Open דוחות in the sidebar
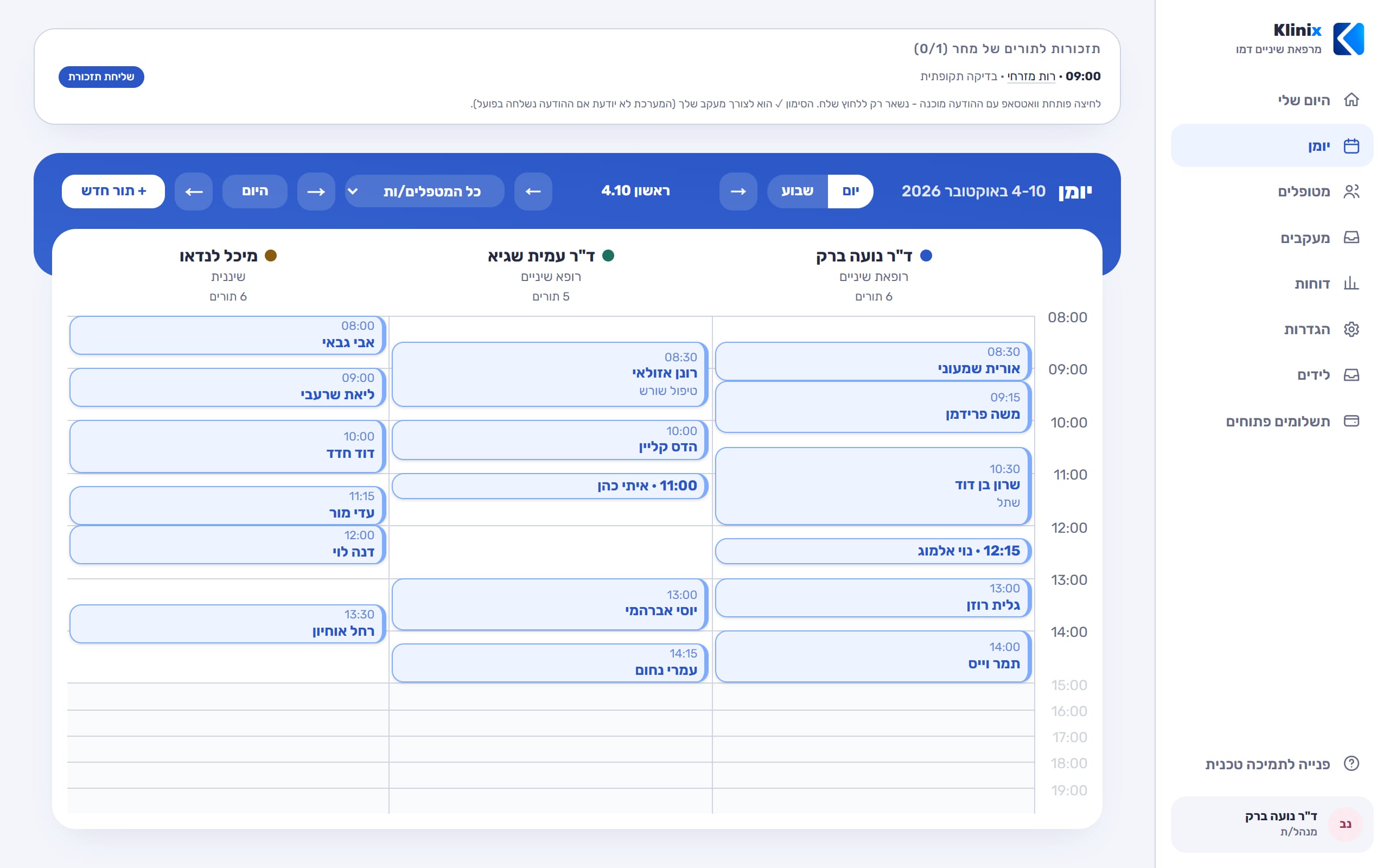 1272,283
